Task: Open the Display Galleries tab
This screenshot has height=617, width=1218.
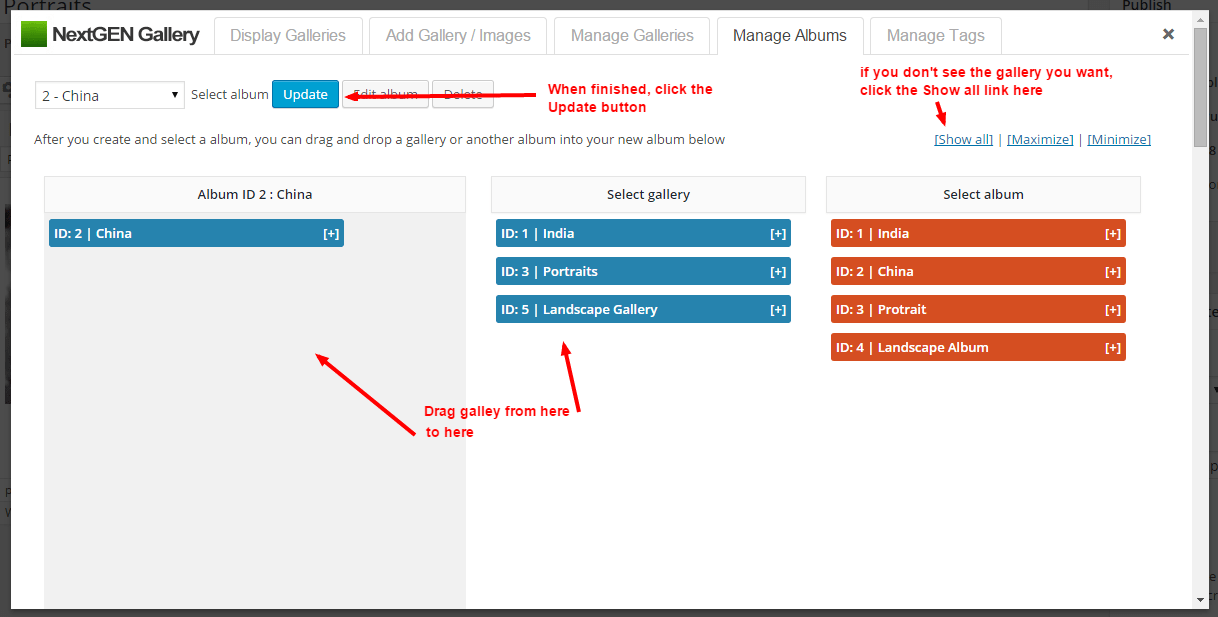Action: (288, 35)
